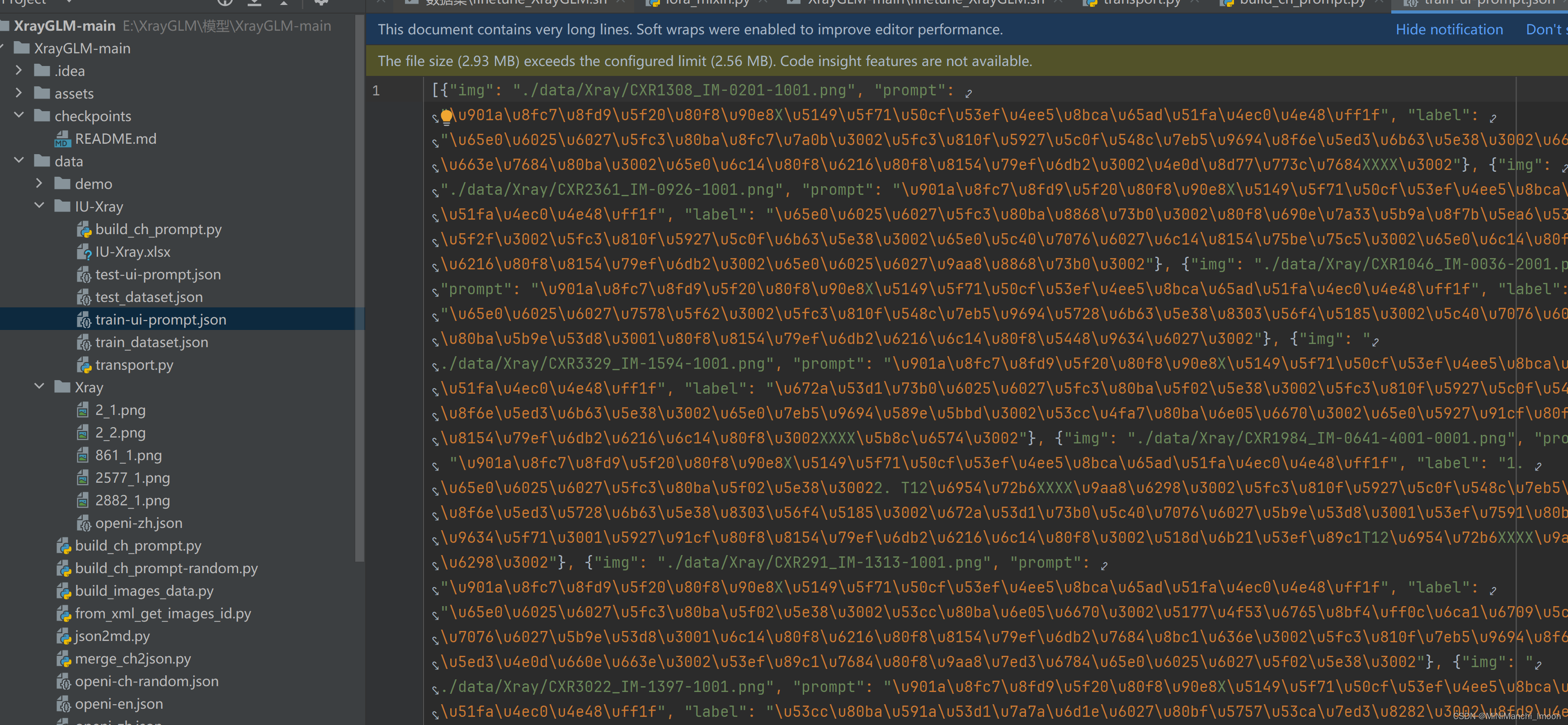
Task: Select 2882_1.png image file
Action: pyautogui.click(x=132, y=500)
